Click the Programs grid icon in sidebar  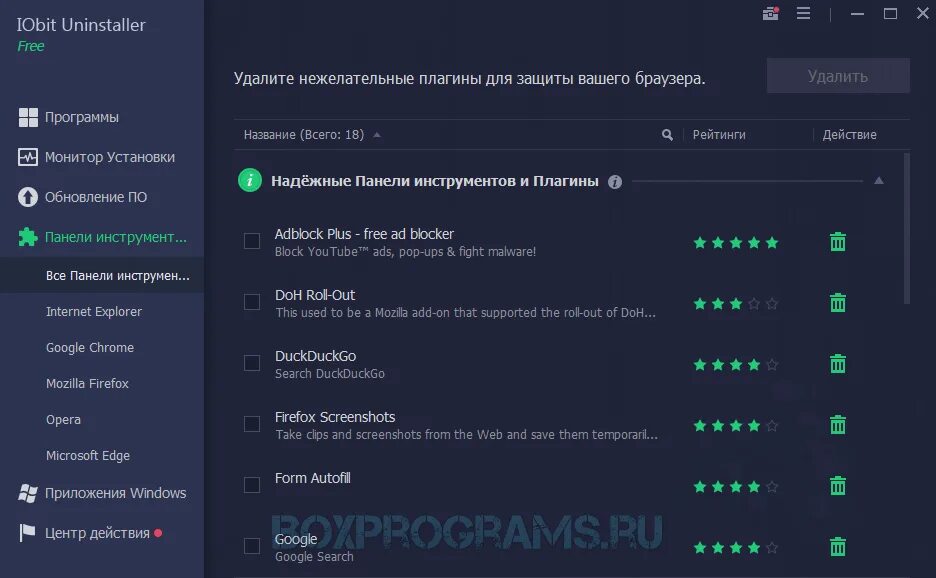(x=28, y=118)
